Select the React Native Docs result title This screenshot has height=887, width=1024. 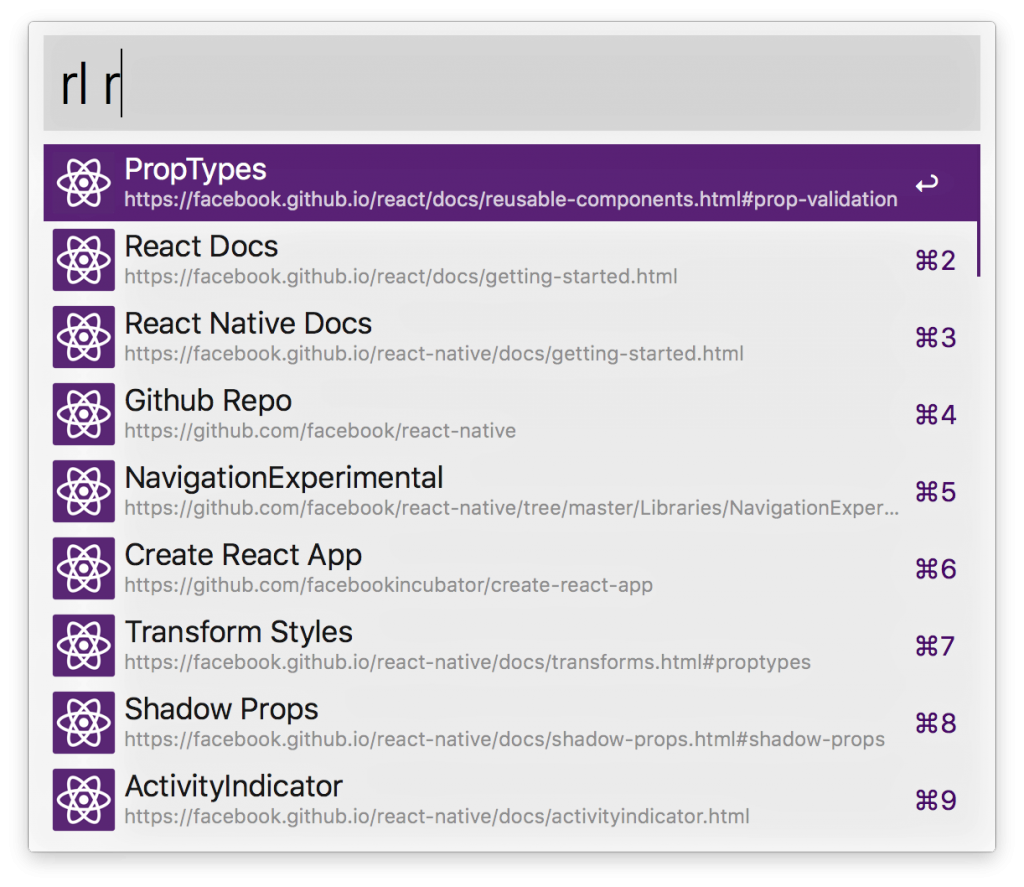(248, 324)
